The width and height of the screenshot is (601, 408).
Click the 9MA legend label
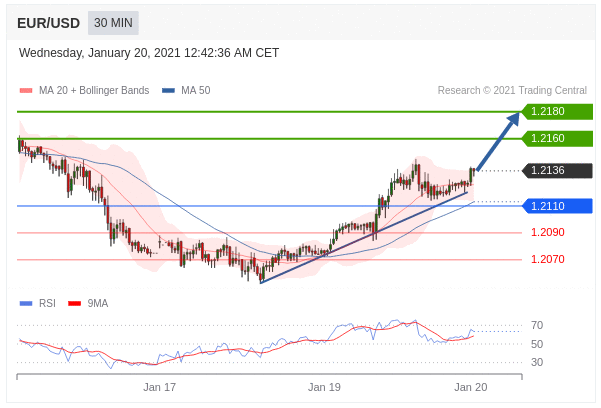coord(98,304)
